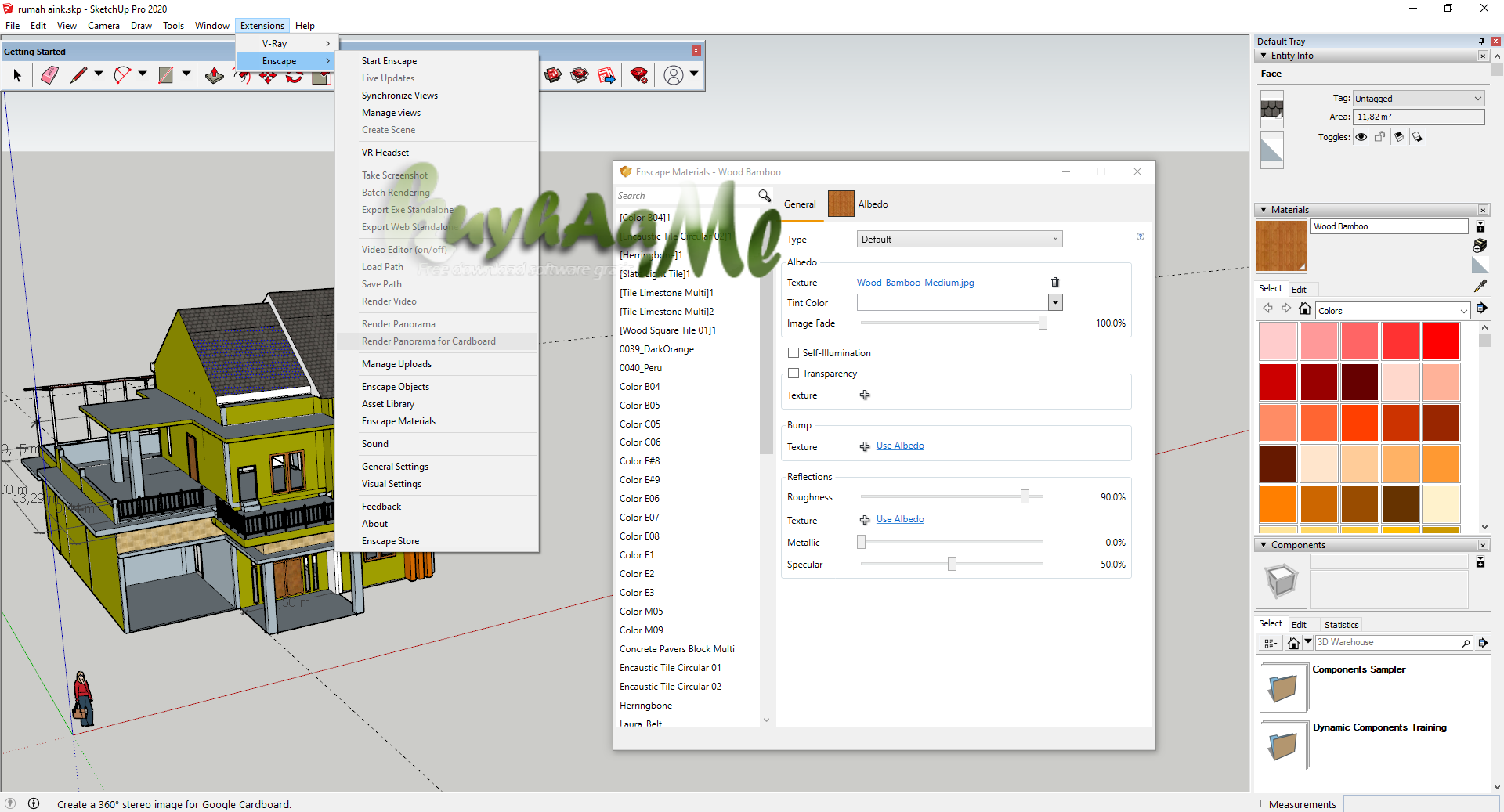Open the Line tool dropdown arrow
The image size is (1504, 812).
click(99, 74)
